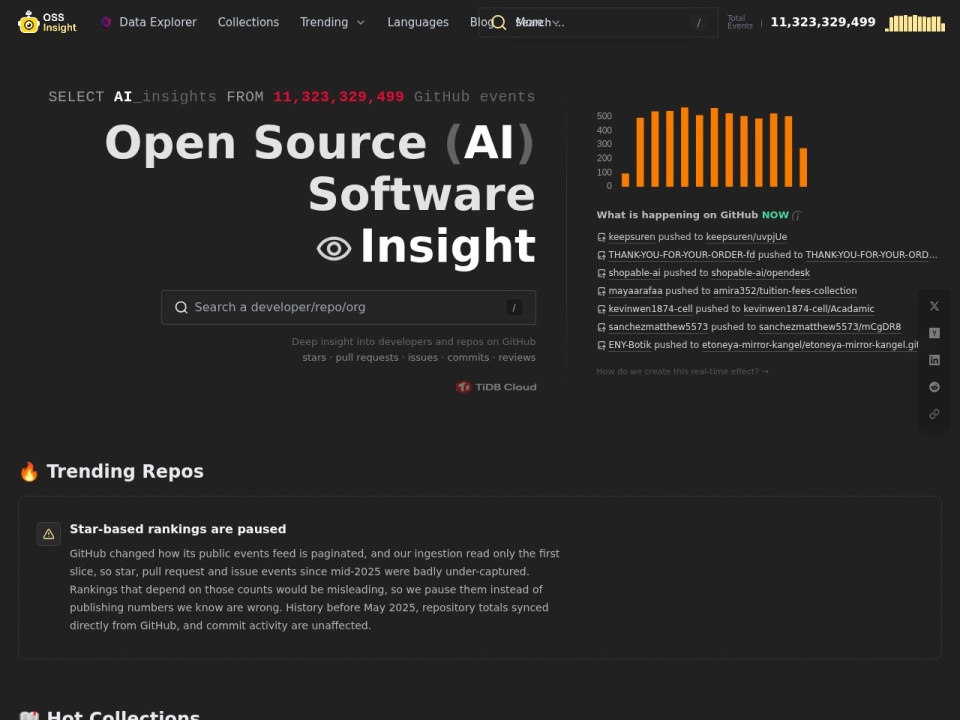Click the purple Data Explorer icon
Viewport: 960px width, 720px height.
pos(106,22)
